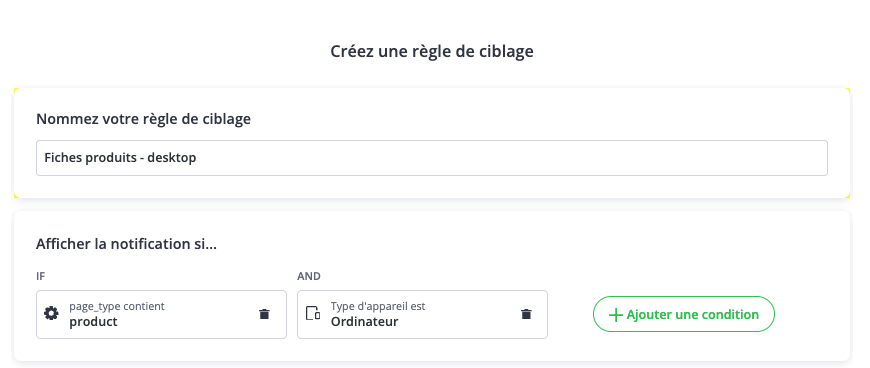Open the Type d'appareil est condition box
This screenshot has height=368, width=870.
click(422, 314)
